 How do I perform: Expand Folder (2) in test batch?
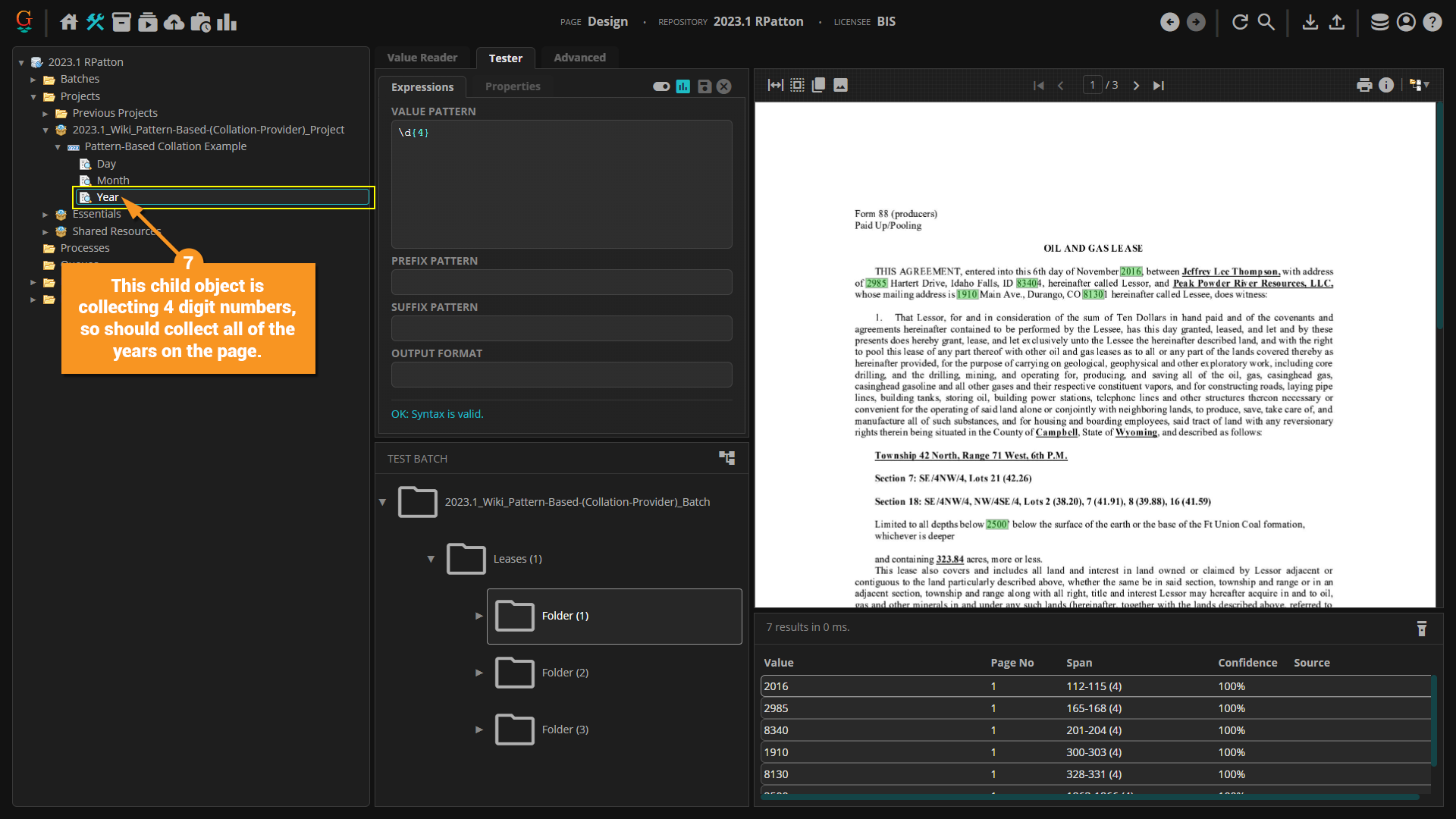(479, 673)
